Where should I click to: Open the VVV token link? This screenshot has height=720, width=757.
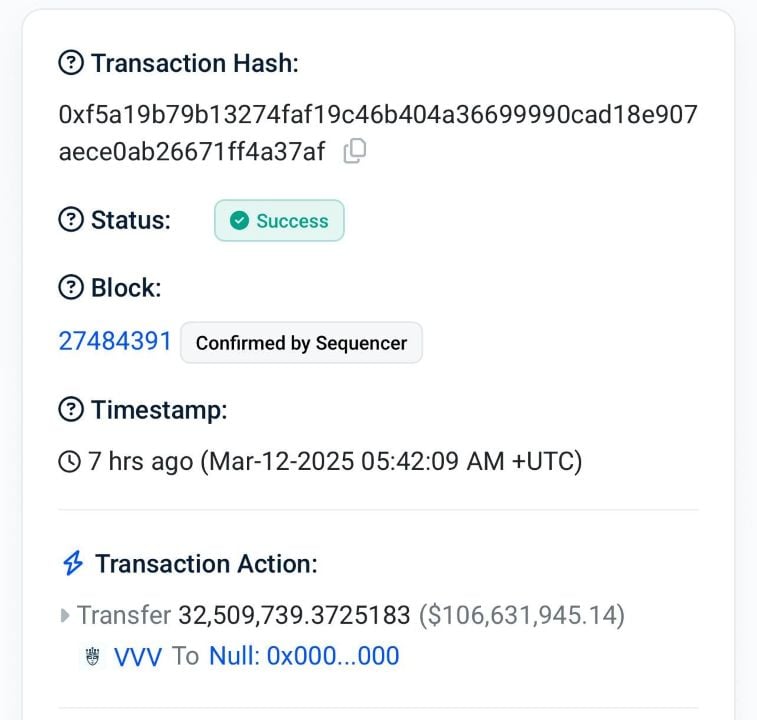point(138,657)
